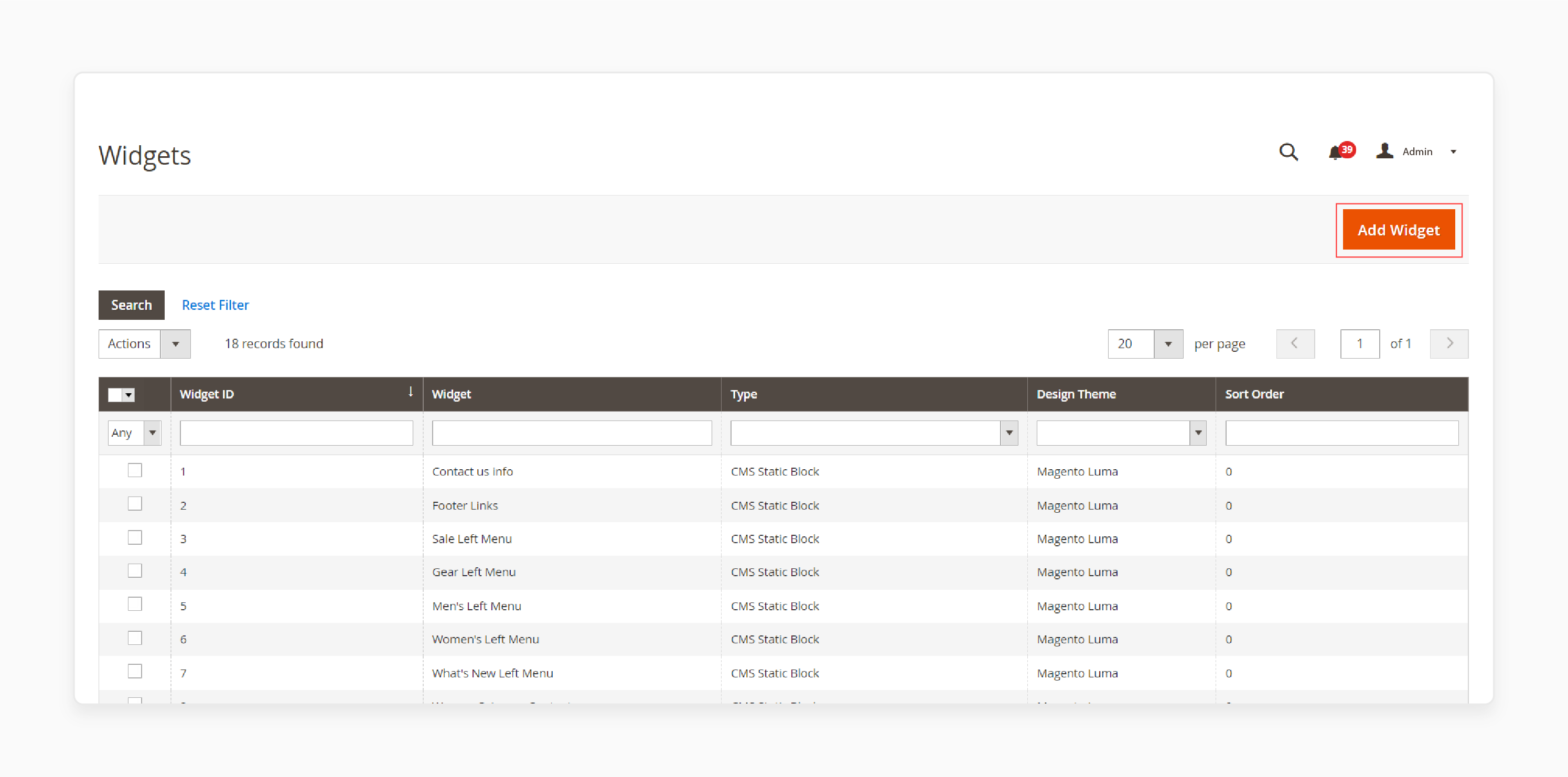
Task: Check the Contact us info row checkbox
Action: [x=135, y=470]
